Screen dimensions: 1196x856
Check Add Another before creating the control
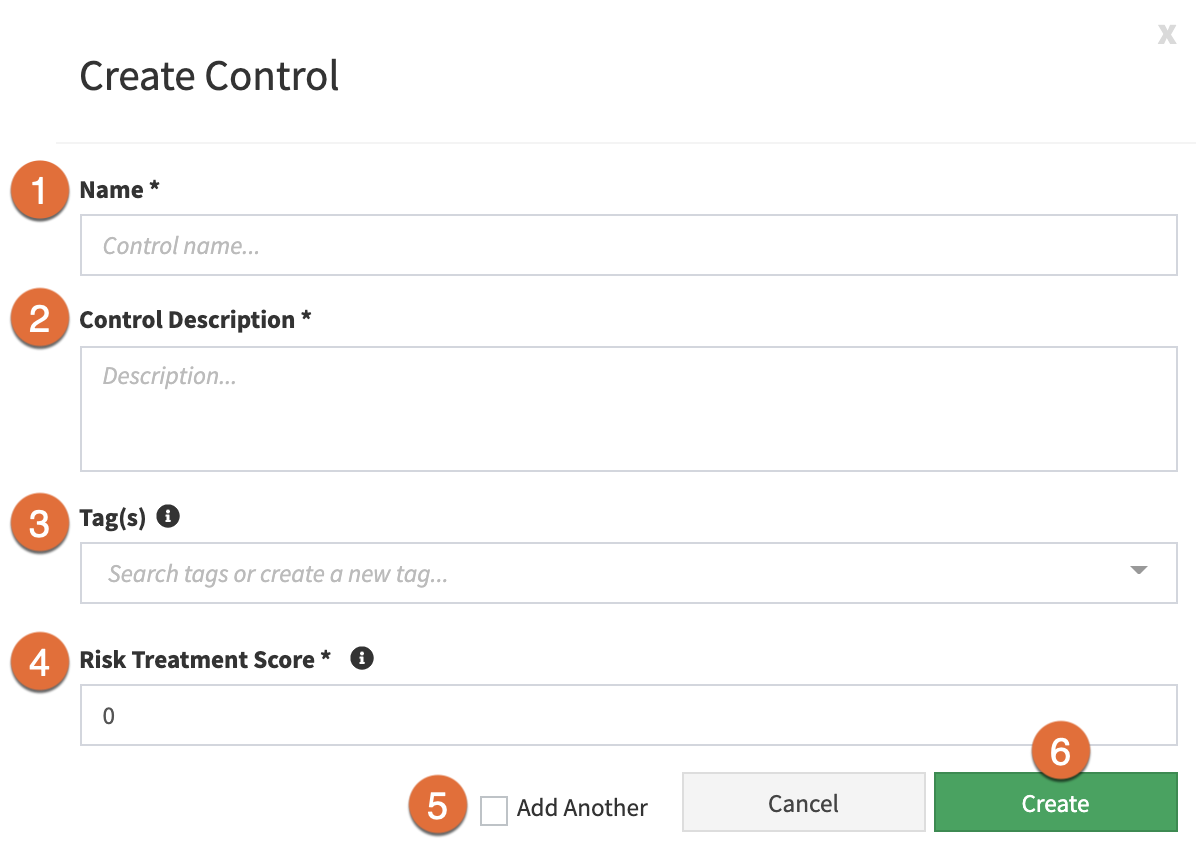pos(493,811)
